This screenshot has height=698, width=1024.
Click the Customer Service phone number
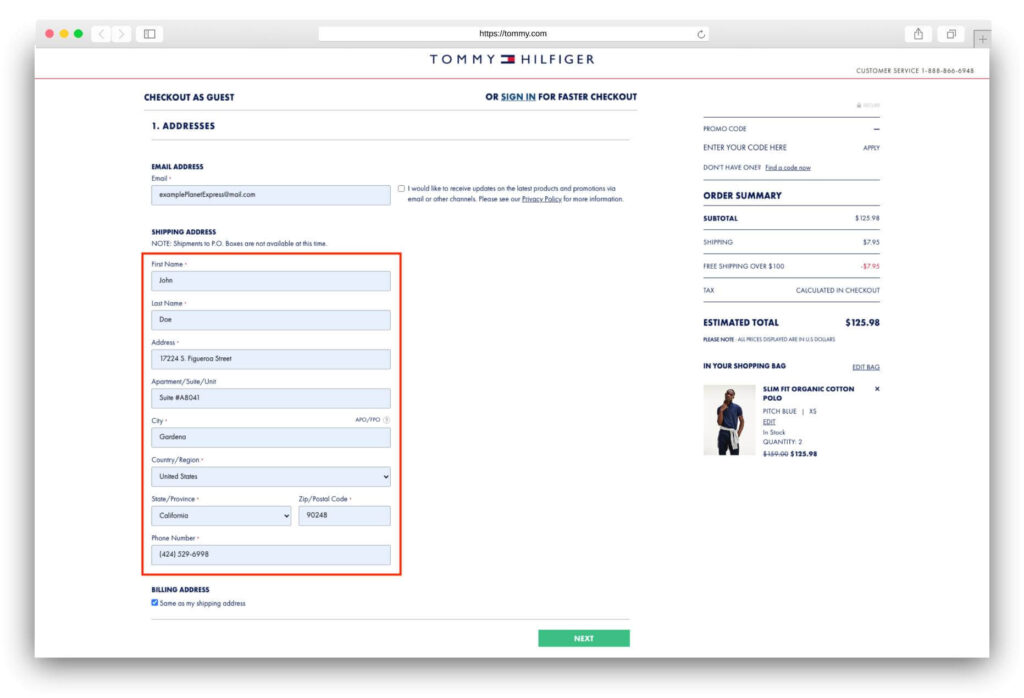(948, 71)
